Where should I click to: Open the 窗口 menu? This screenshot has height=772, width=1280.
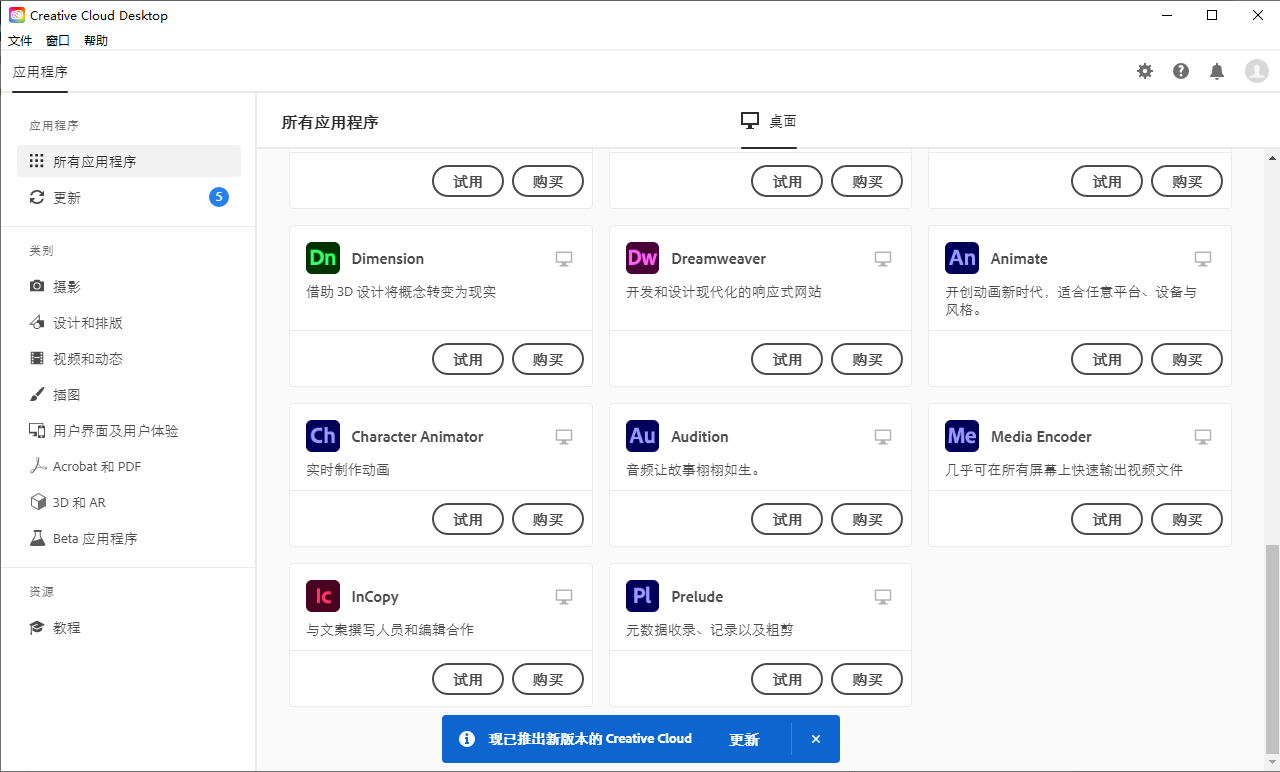[58, 41]
